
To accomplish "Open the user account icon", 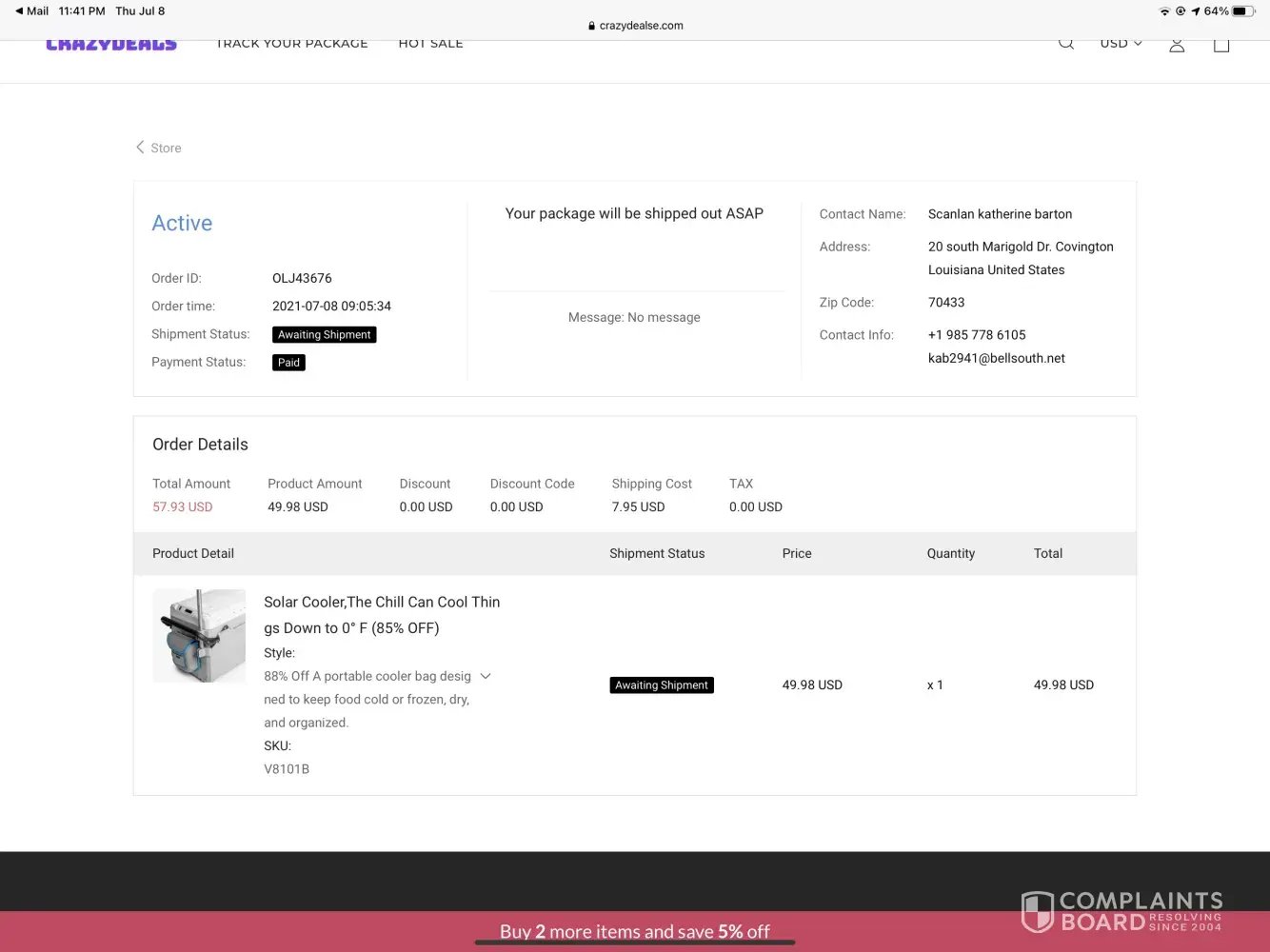I will click(x=1177, y=45).
